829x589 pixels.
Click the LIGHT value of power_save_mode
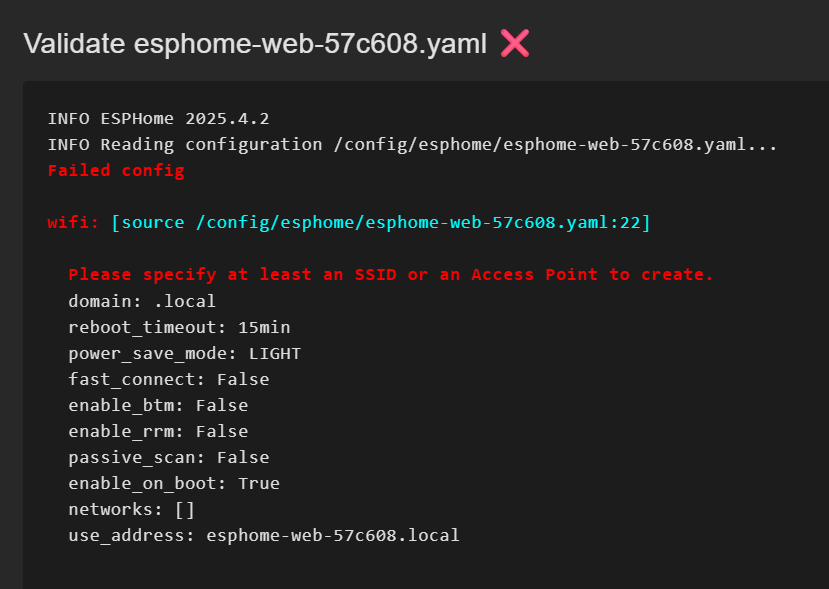[x=275, y=353]
